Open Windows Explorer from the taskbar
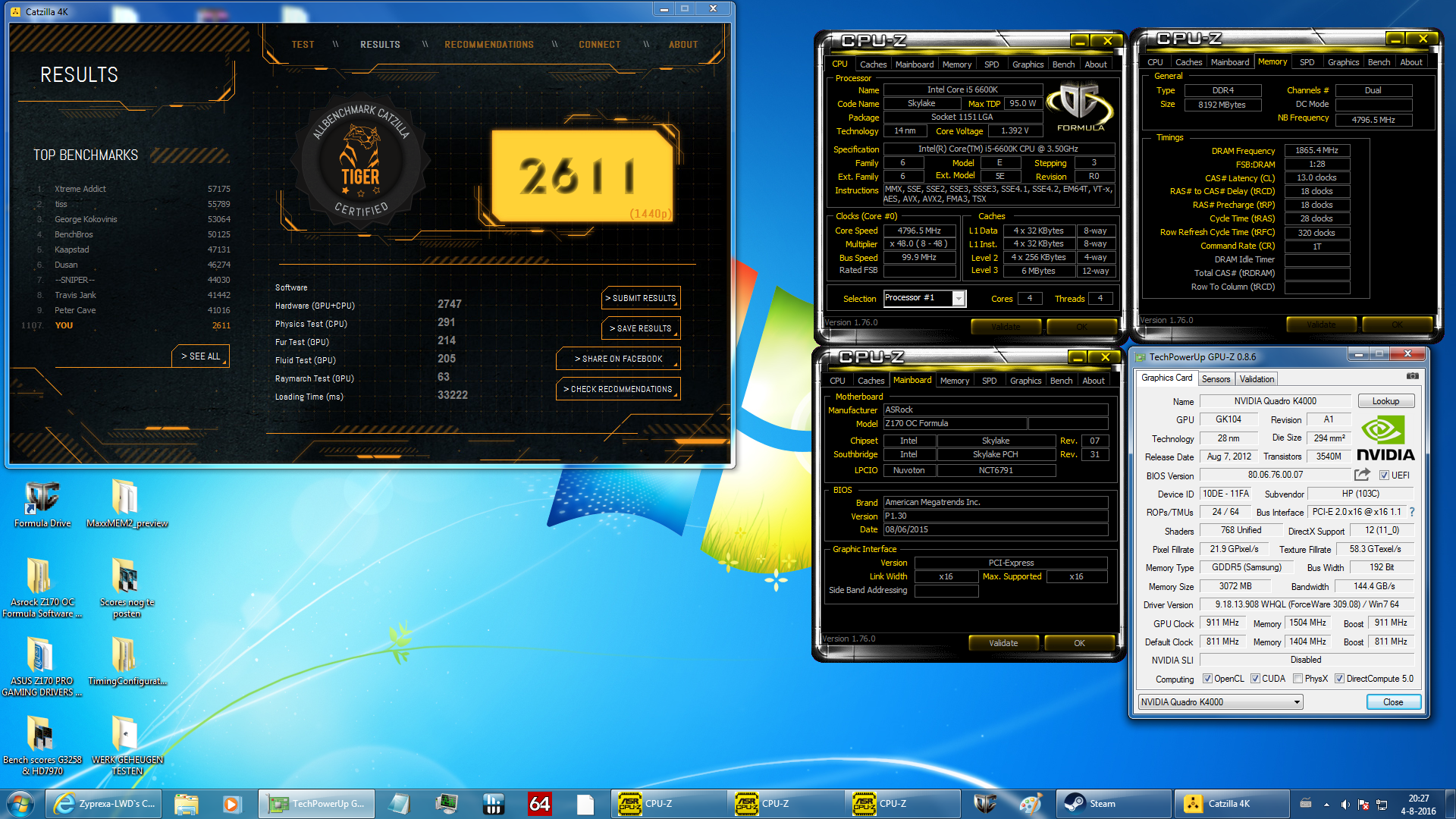This screenshot has width=1456, height=819. tap(186, 803)
